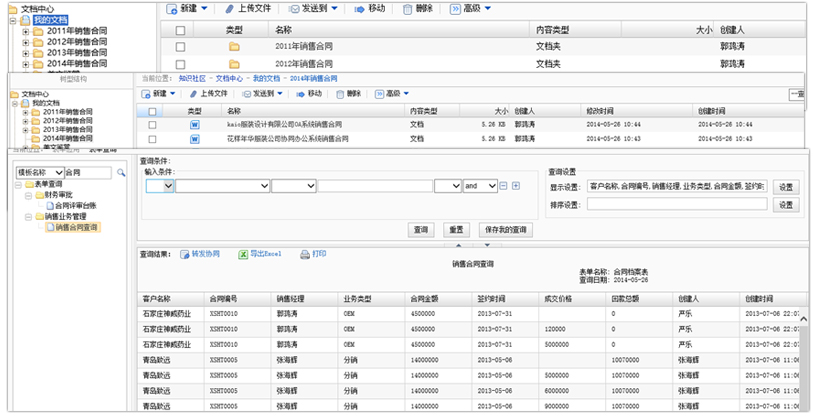Tick header checkbox in topmost folder list
Image resolution: width=813 pixels, height=420 pixels.
pyautogui.click(x=180, y=31)
